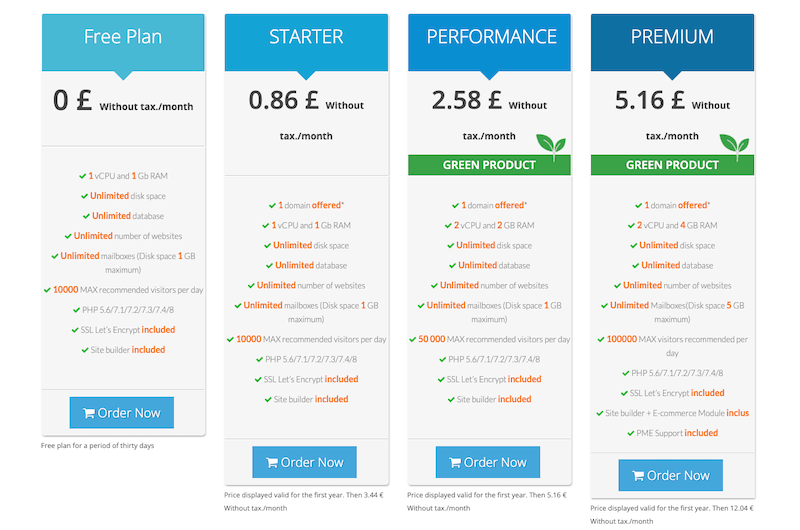Click checkmark beside 50 000 MAX visitors
The height and width of the screenshot is (530, 800).
tap(413, 339)
